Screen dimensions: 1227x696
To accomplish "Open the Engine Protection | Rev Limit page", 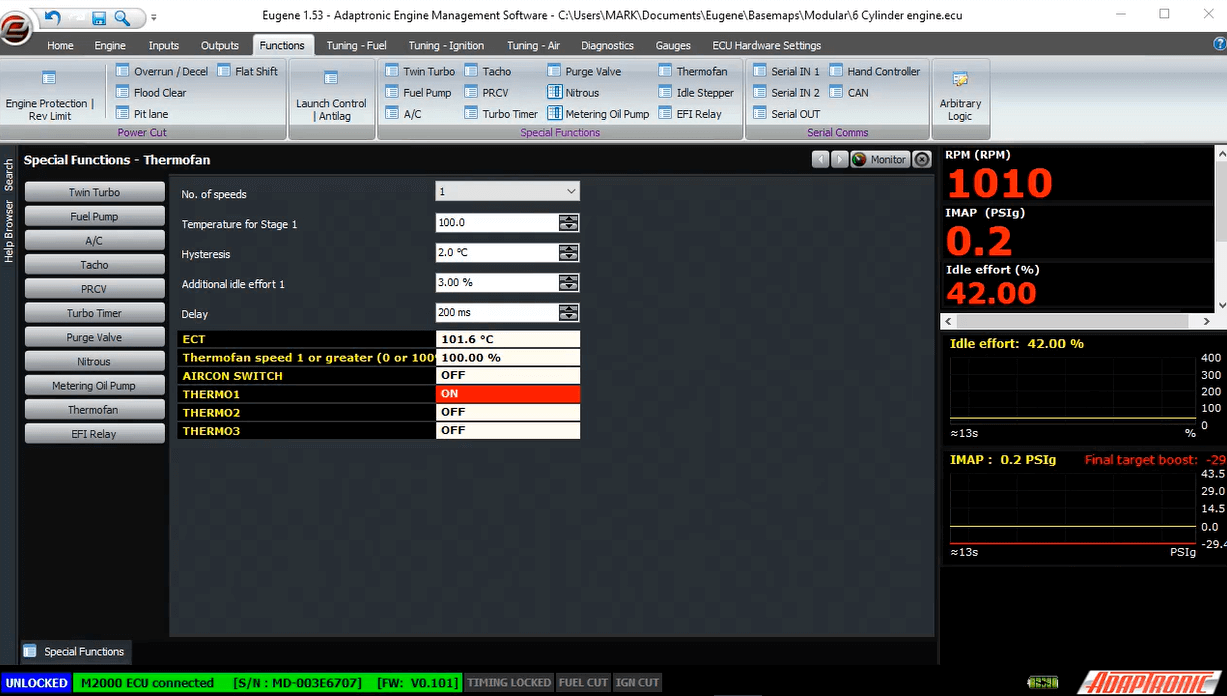I will point(50,95).
